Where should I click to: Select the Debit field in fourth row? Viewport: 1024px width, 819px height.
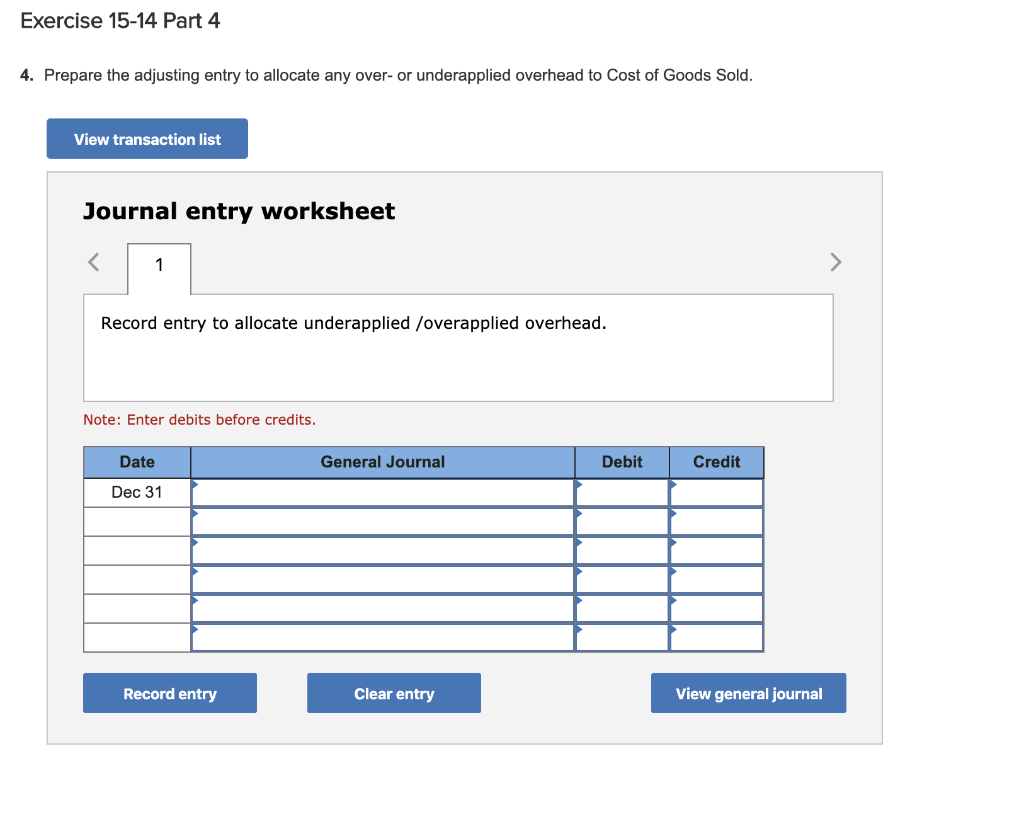point(622,579)
